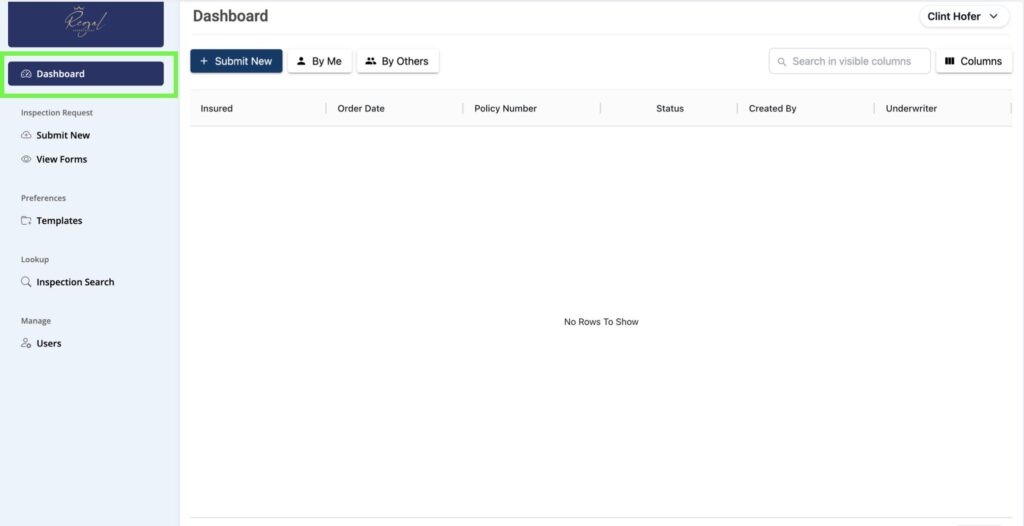Click the group icon on By Others button

(x=371, y=61)
